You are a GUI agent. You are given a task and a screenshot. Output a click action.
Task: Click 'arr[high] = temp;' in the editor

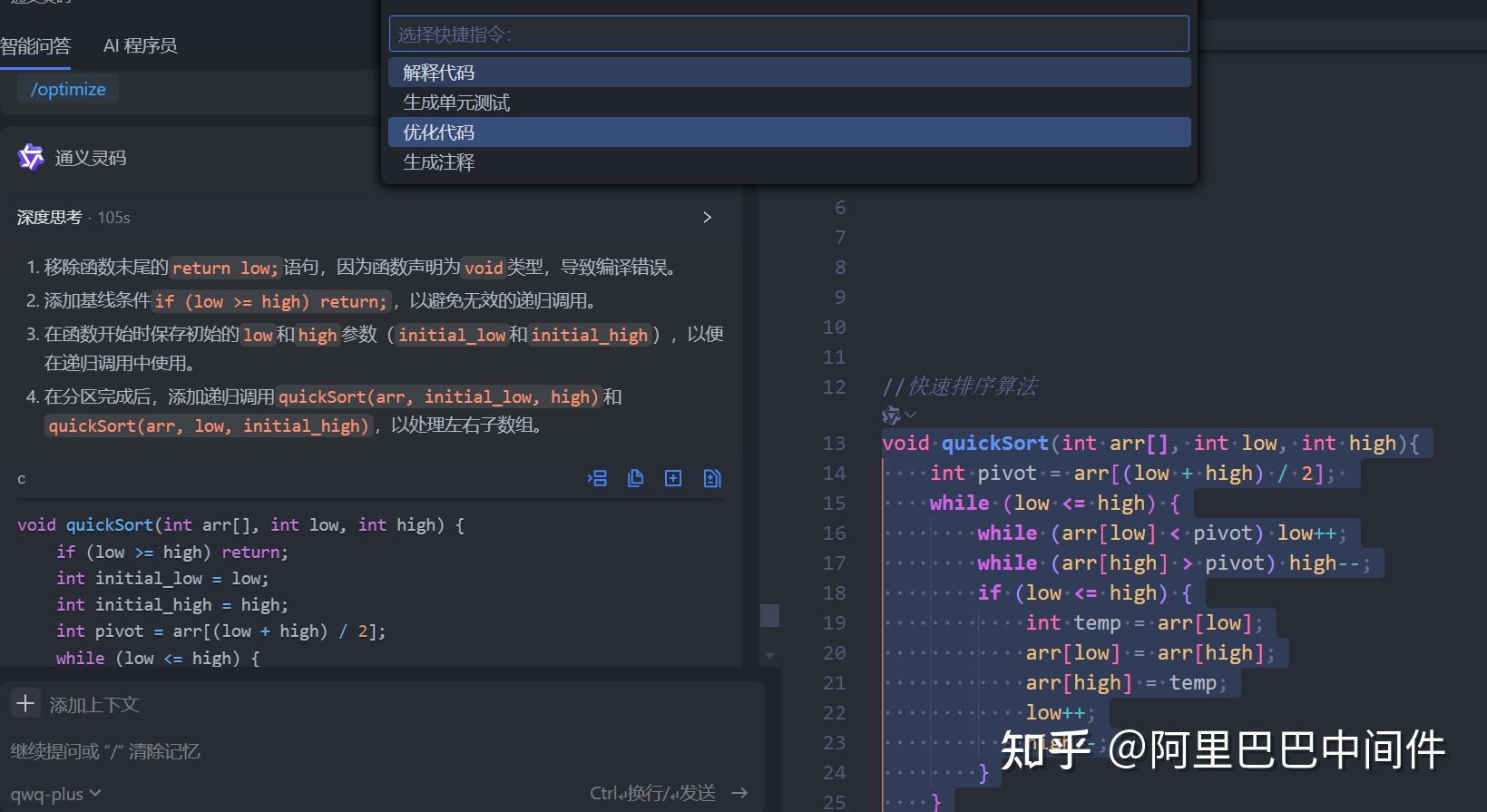tap(1126, 683)
